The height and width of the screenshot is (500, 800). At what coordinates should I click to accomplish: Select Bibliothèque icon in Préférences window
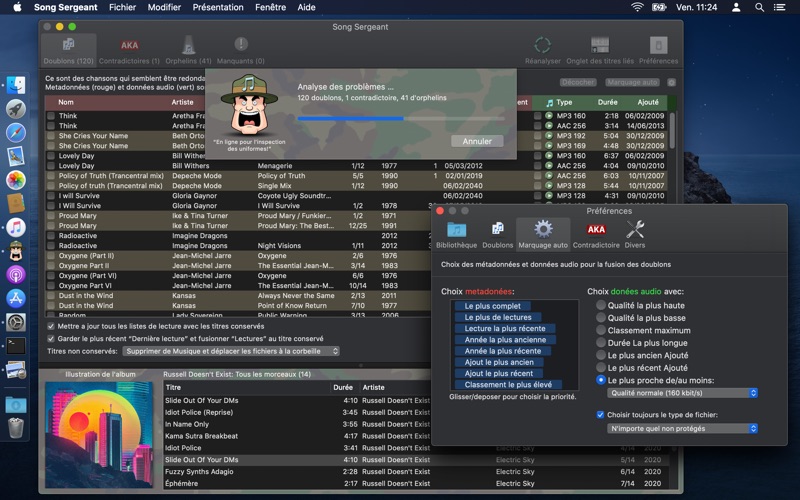click(x=457, y=235)
